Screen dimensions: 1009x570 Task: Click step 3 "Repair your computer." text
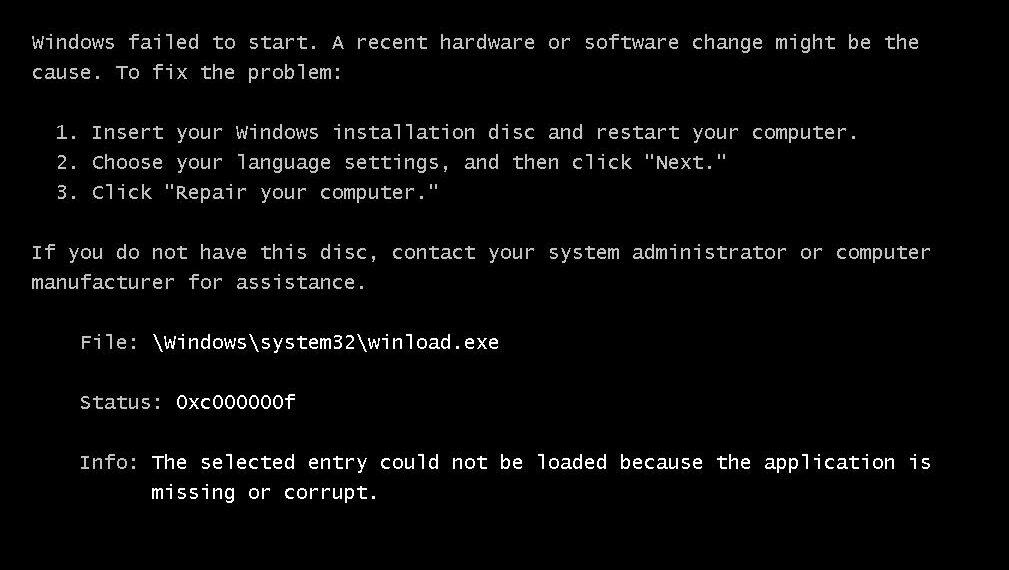point(301,192)
